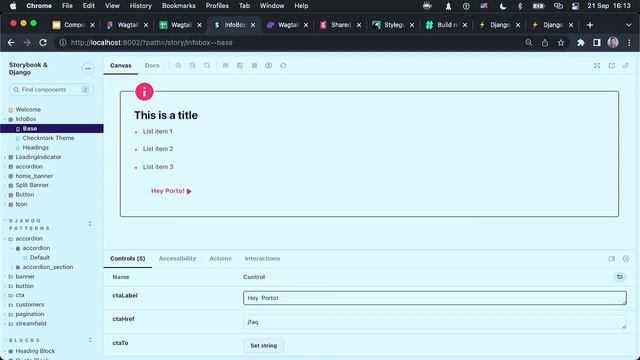
Task: Open the Icon component in sidebar
Action: coord(21,204)
